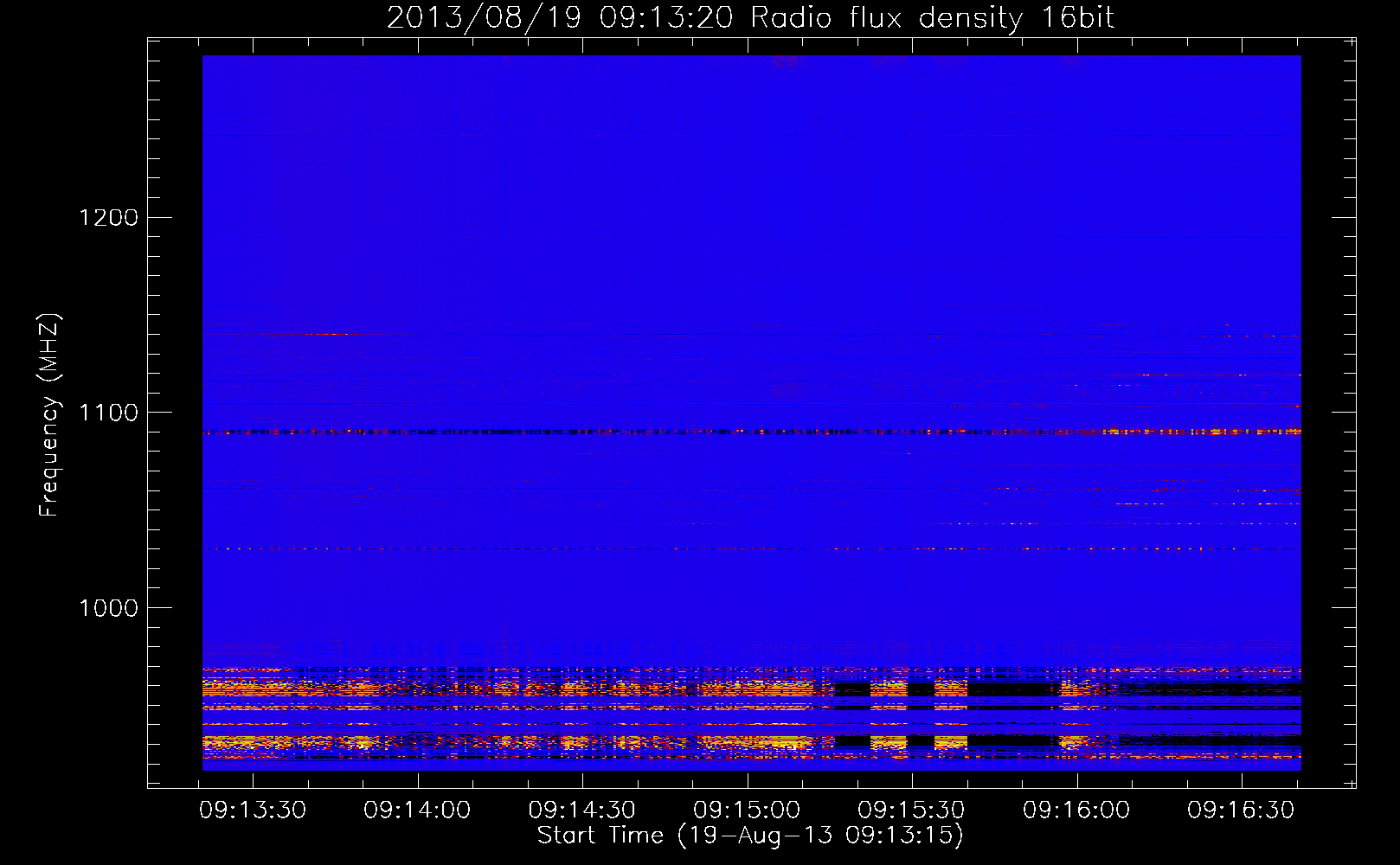Screen dimensions: 1400x865
Task: Click the 09:14:00 time axis label
Action: (x=417, y=811)
